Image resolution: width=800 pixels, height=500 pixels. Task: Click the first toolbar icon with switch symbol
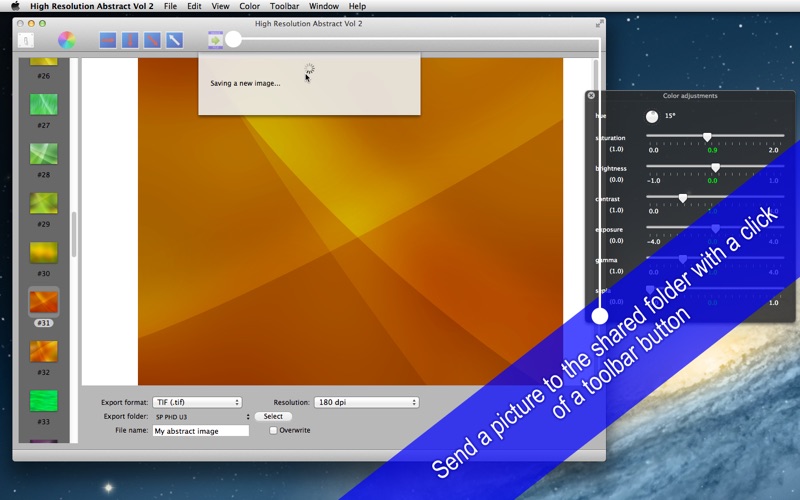pyautogui.click(x=26, y=40)
